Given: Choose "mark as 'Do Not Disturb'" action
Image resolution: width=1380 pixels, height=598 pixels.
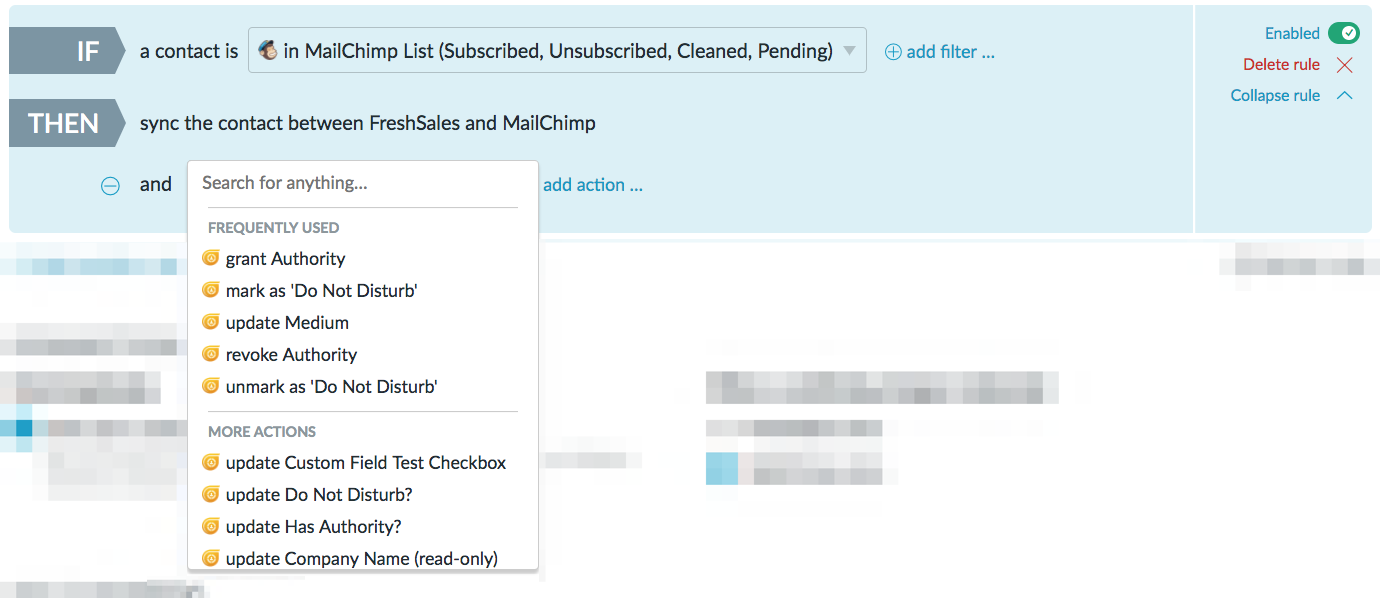Looking at the screenshot, I should (320, 291).
